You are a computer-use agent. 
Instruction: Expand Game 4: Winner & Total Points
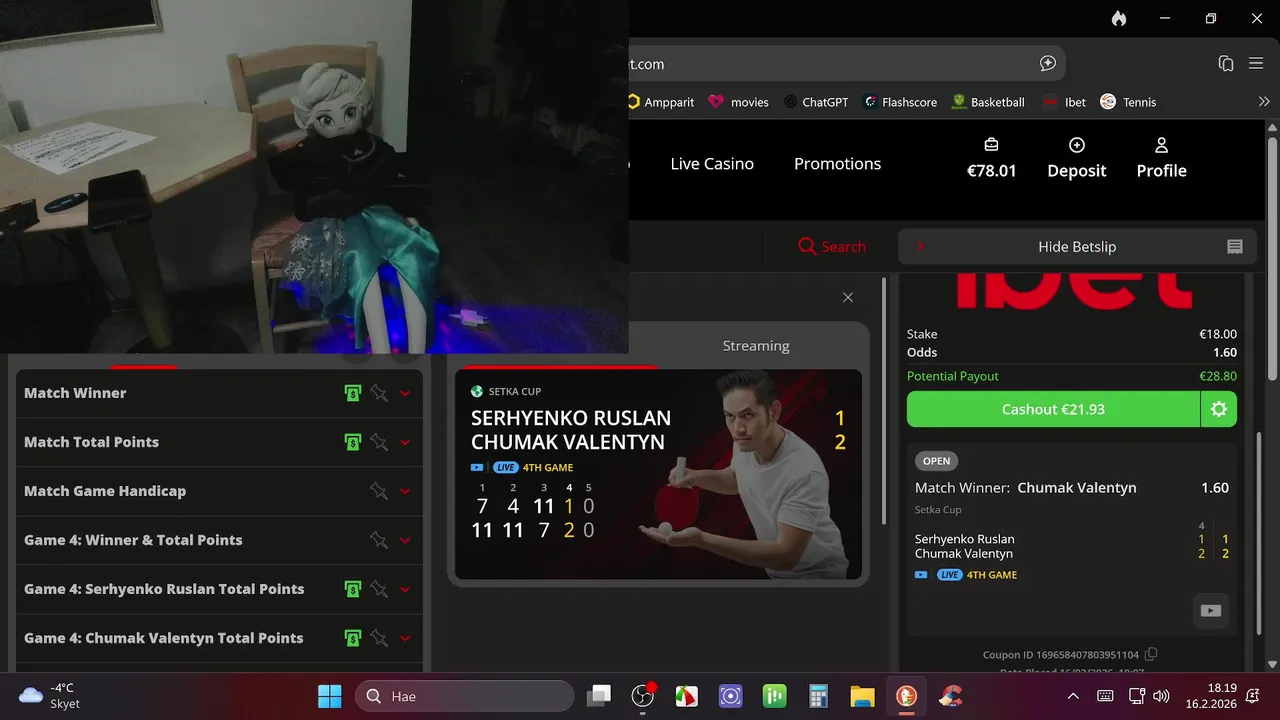[405, 541]
